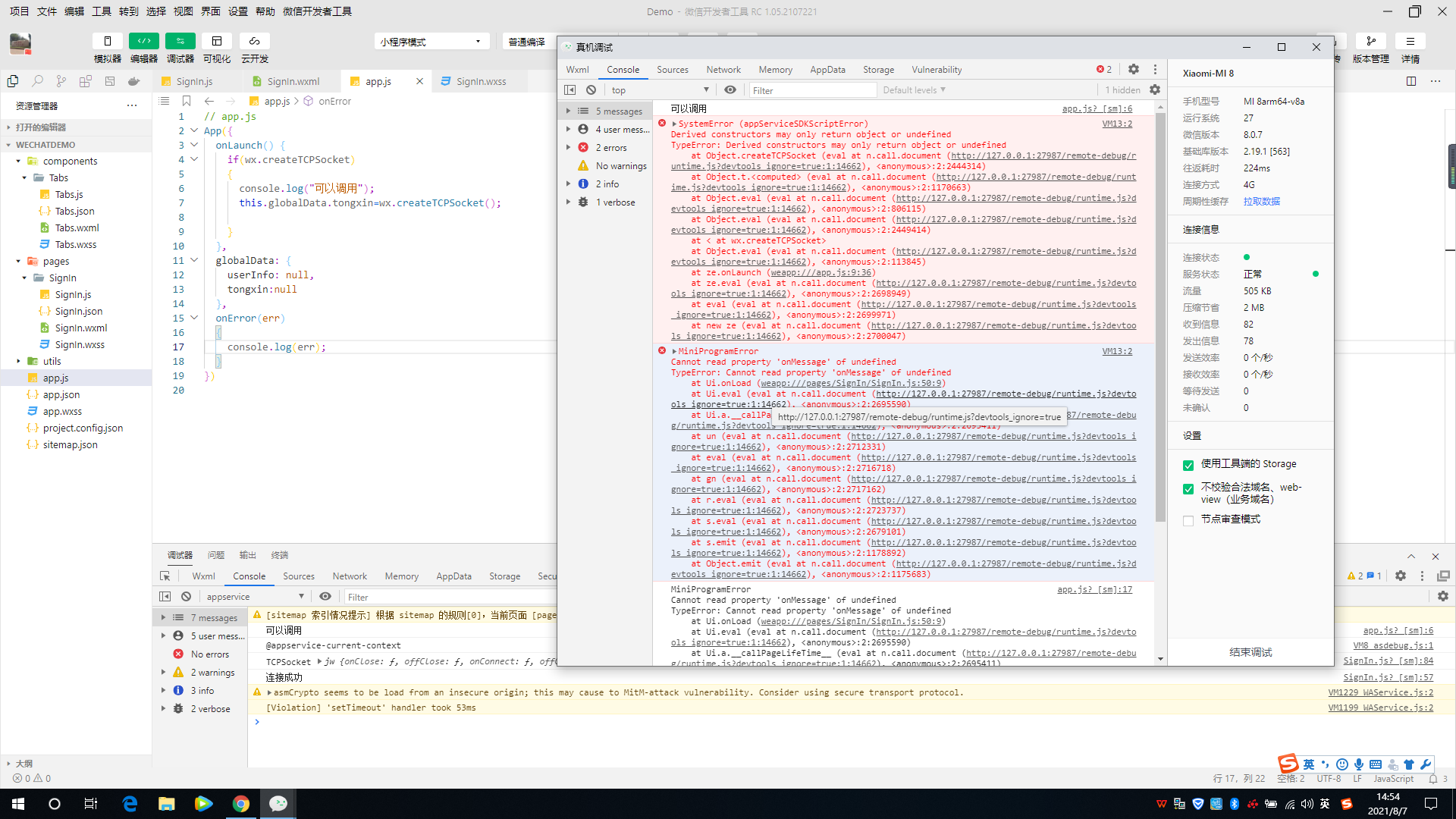Open SignIn.wxss editor tab
1456x819 pixels.
click(480, 81)
